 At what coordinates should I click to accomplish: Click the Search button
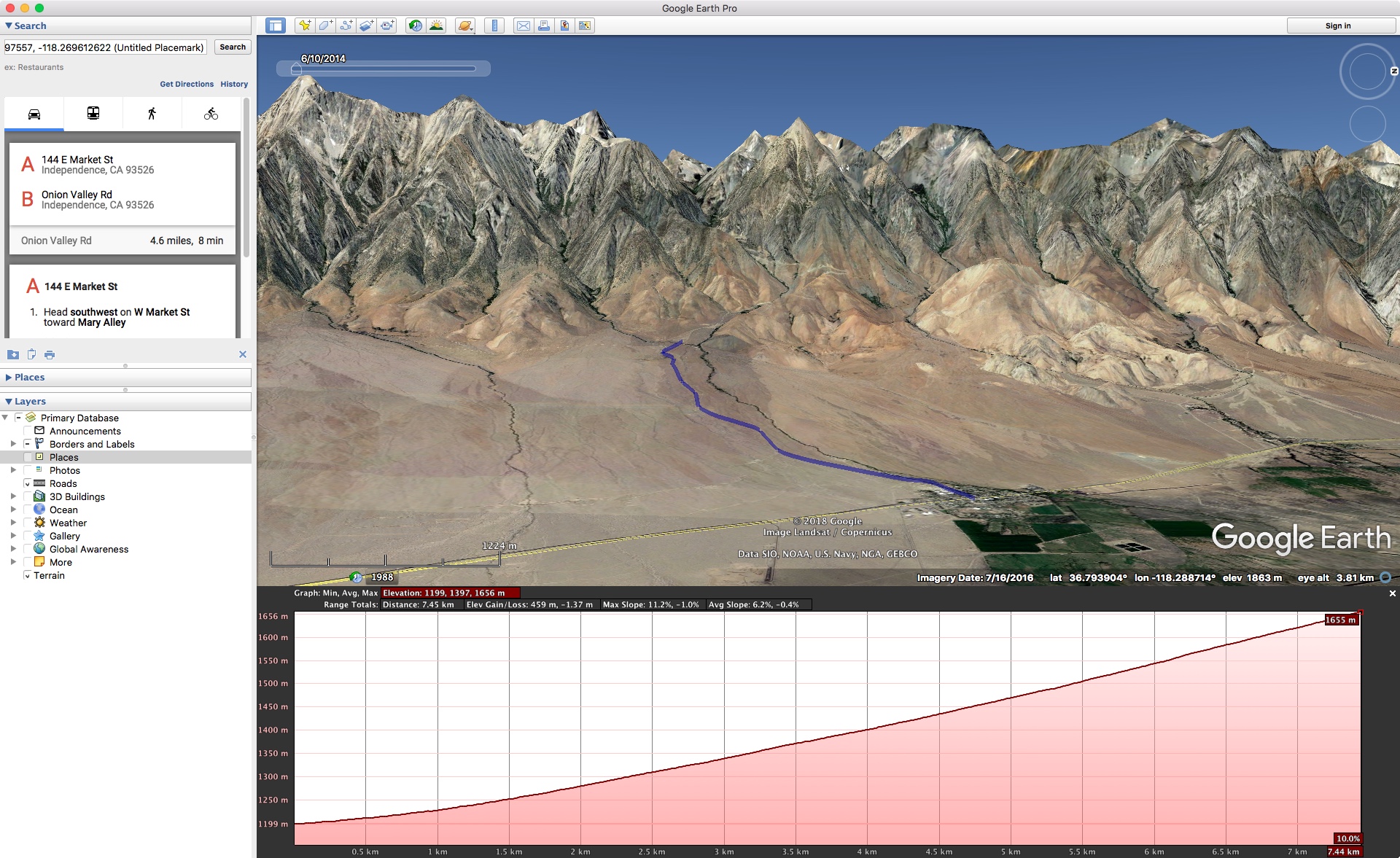tap(233, 47)
